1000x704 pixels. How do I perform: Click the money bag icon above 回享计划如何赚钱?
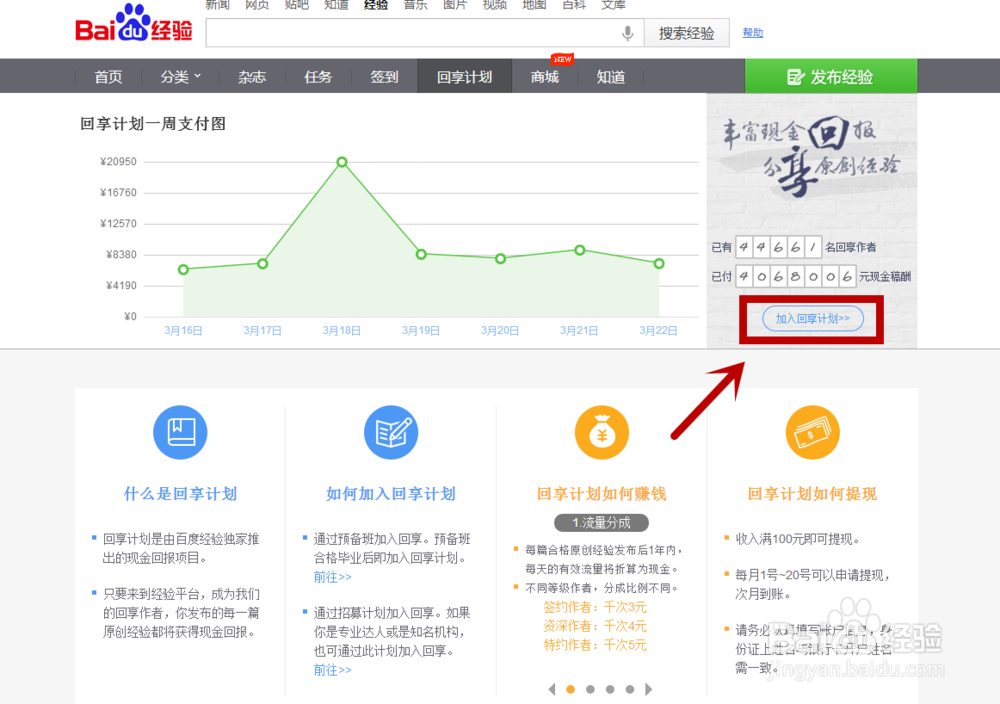click(x=601, y=432)
